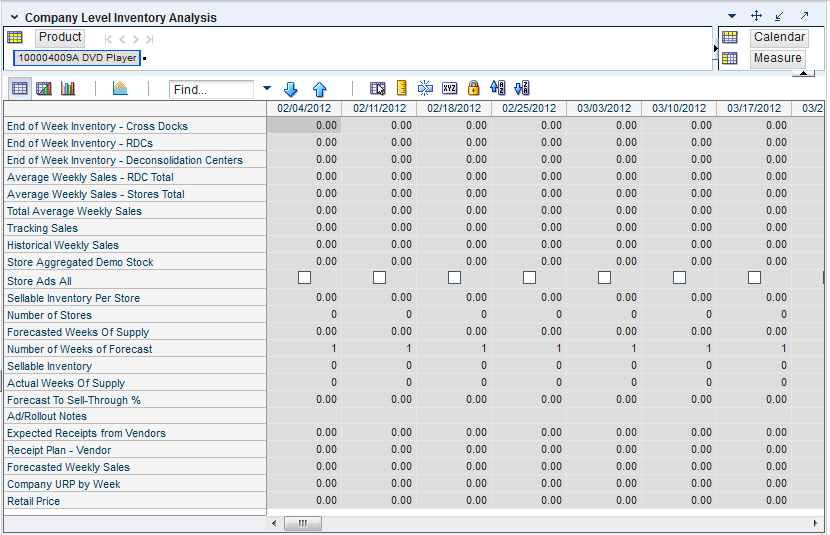Check Store Ads All for 02/04/2012
Viewport: 830px width, 535px height.
point(304,278)
